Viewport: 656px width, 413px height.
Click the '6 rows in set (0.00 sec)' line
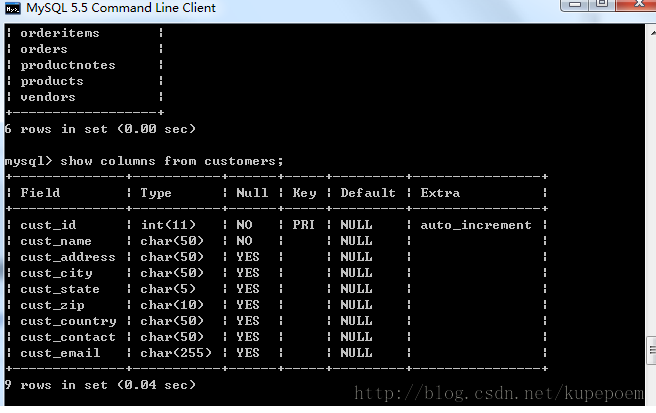click(100, 129)
